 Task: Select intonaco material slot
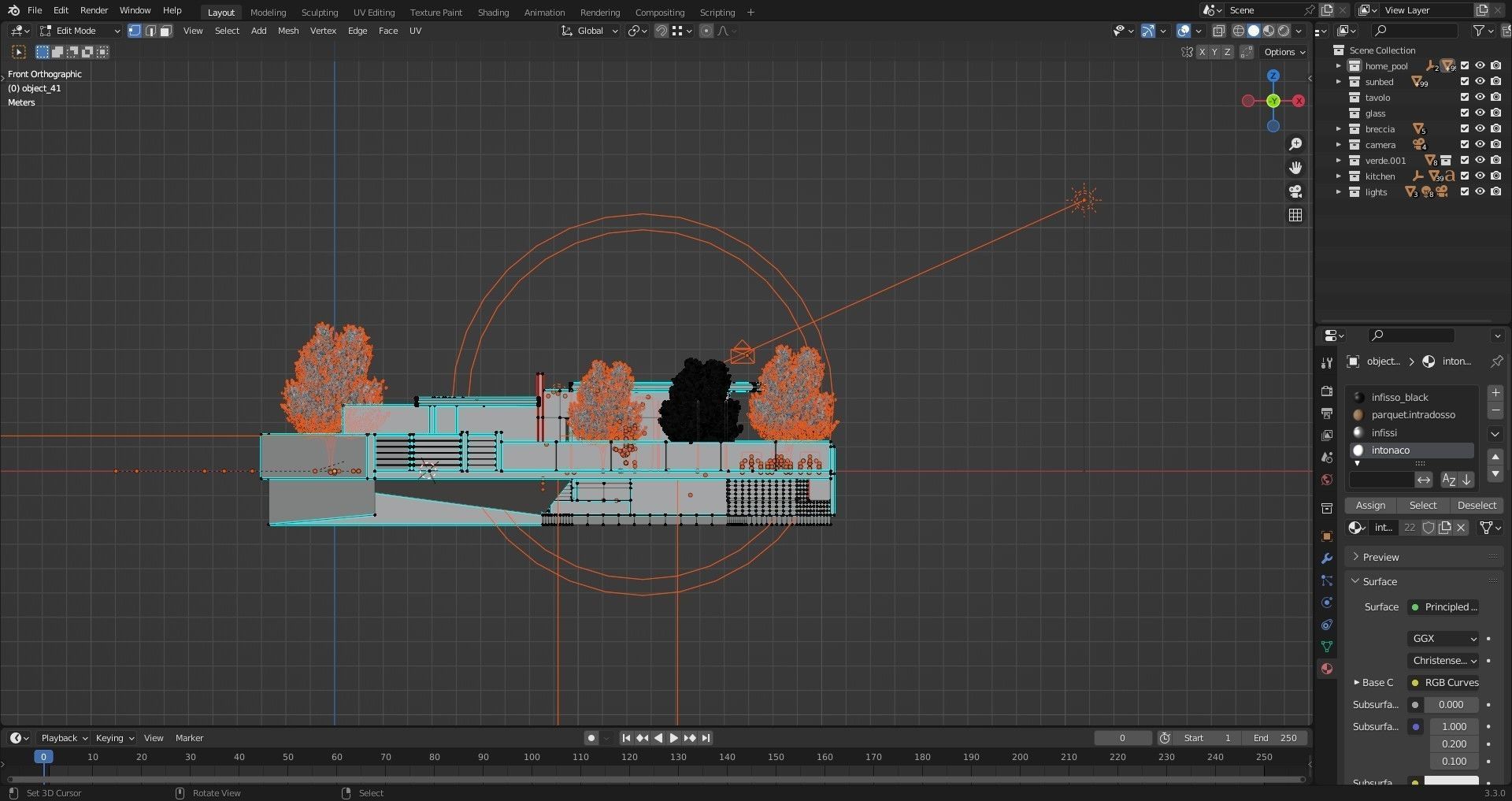[x=1412, y=451]
